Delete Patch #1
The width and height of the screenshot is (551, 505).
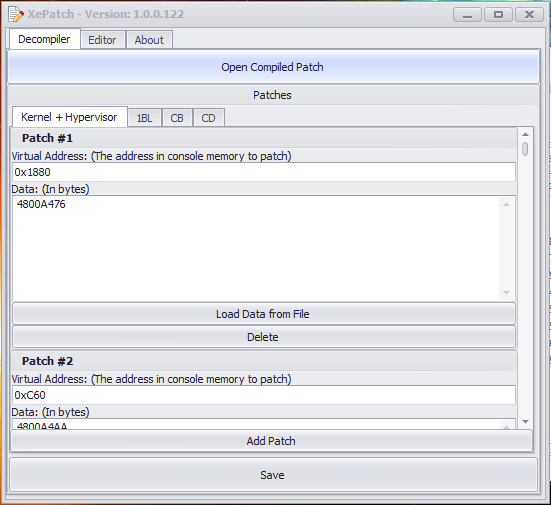point(264,337)
